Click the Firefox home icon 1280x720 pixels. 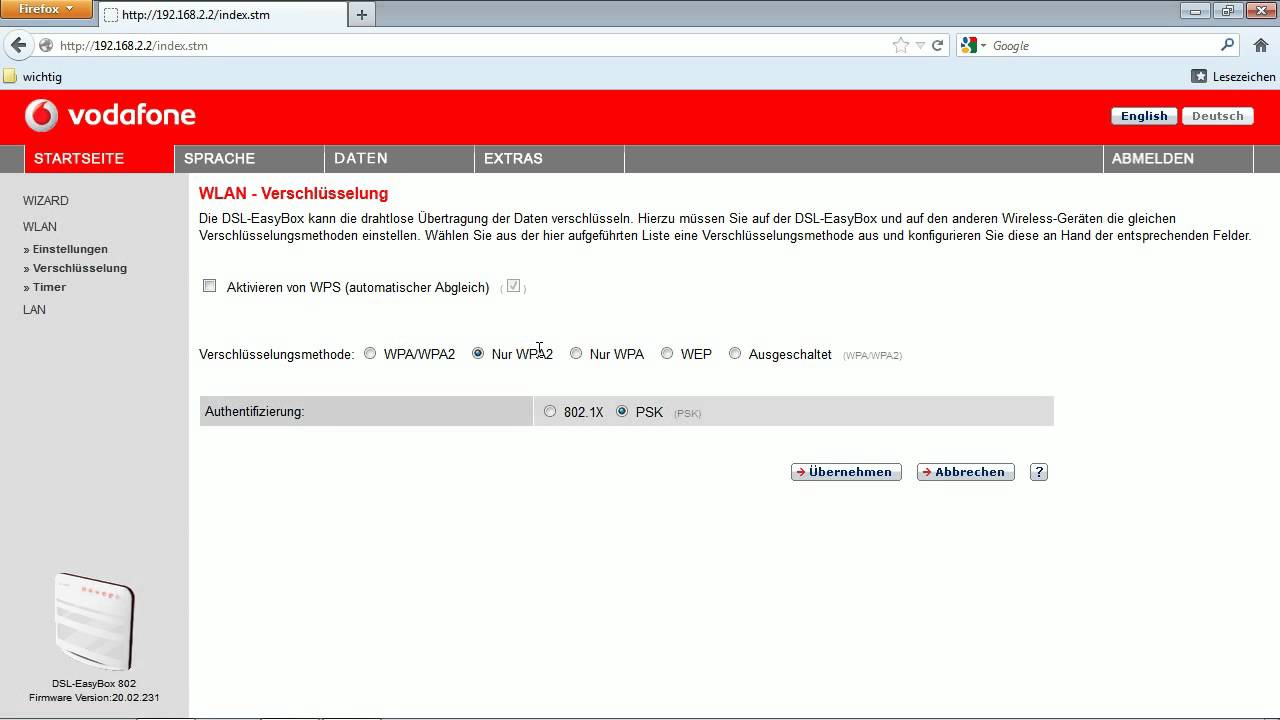click(1260, 45)
